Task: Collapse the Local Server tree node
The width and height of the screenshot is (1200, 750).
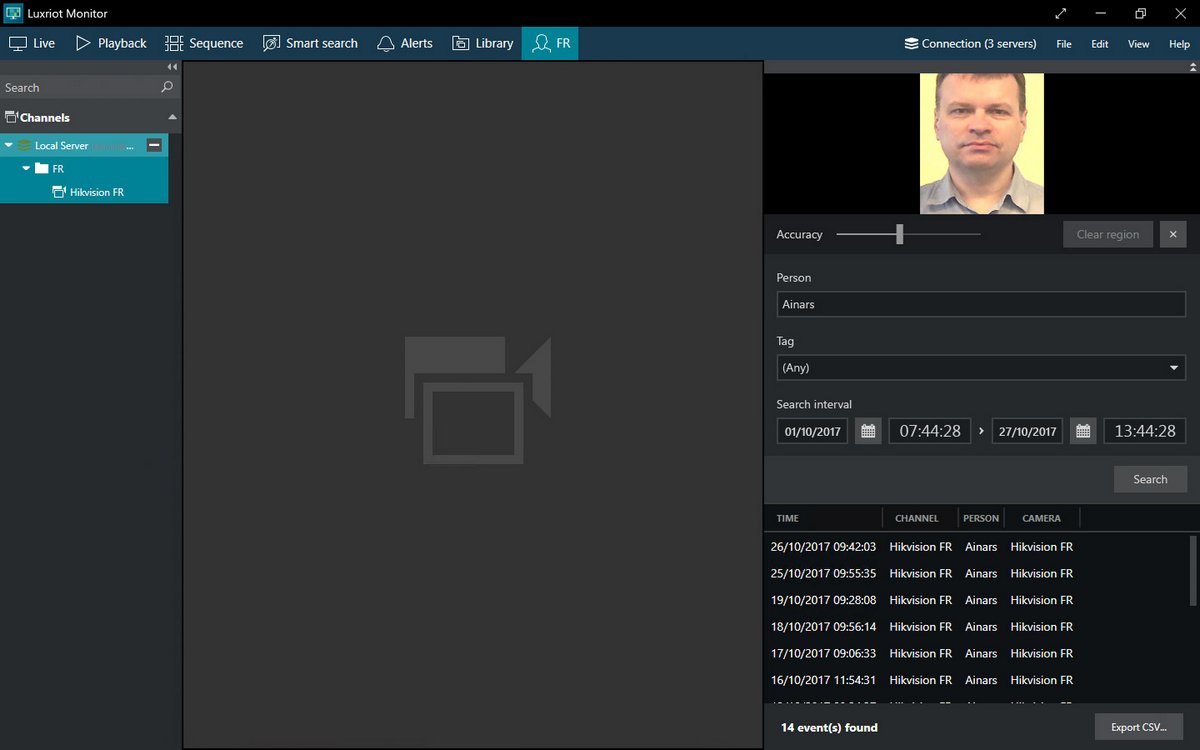Action: [x=9, y=145]
